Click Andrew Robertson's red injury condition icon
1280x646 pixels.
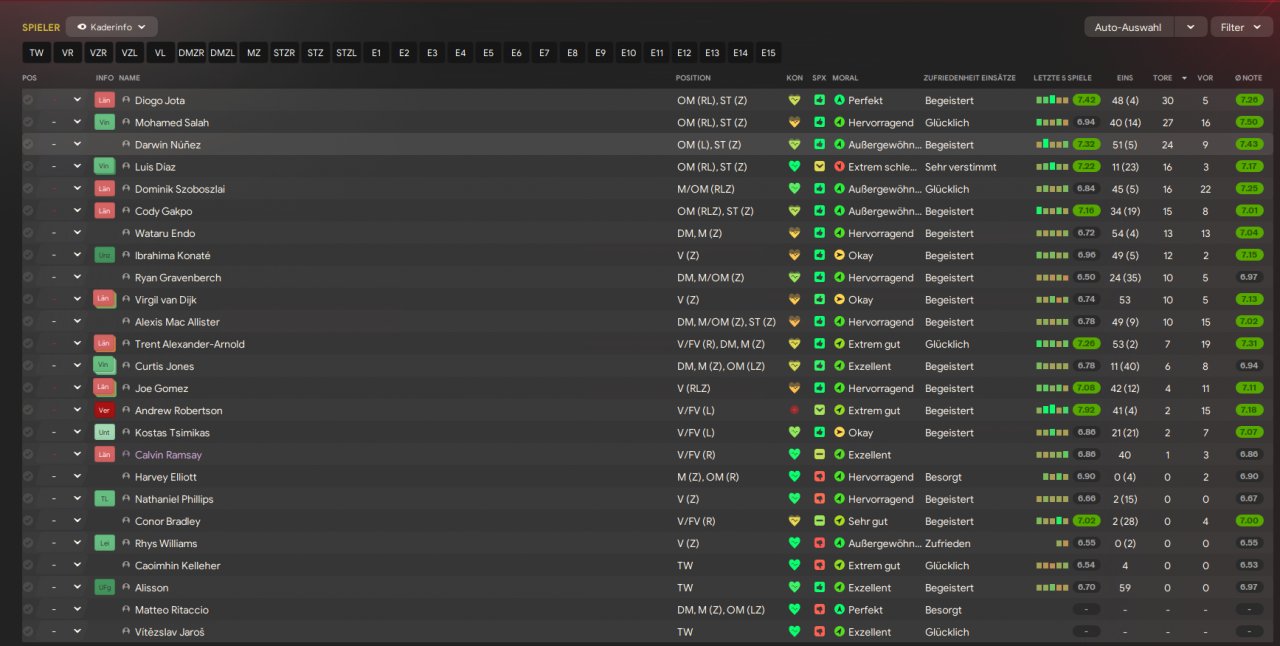[795, 410]
